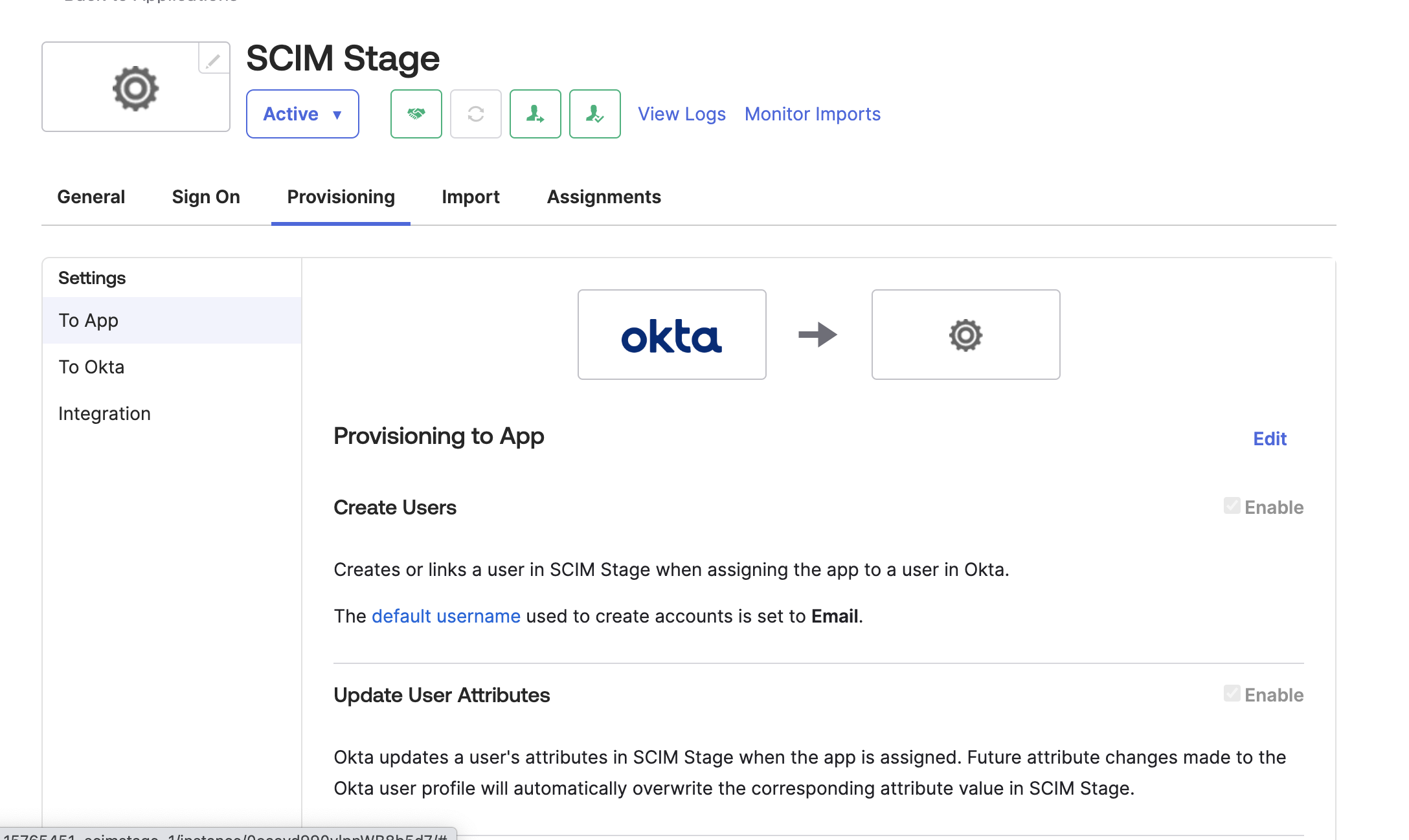Screen dimensions: 1409x840
Task: Open the Monitor Imports link
Action: tap(812, 114)
